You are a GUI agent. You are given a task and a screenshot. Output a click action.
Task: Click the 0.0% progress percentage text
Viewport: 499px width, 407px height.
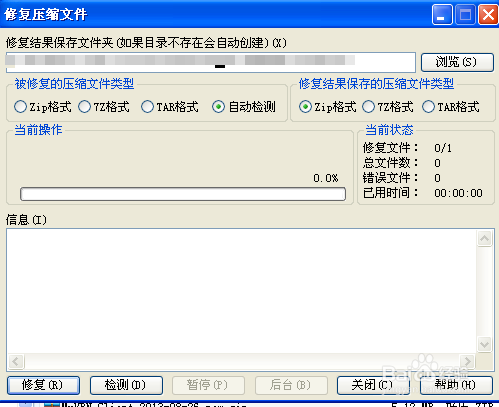coord(326,178)
